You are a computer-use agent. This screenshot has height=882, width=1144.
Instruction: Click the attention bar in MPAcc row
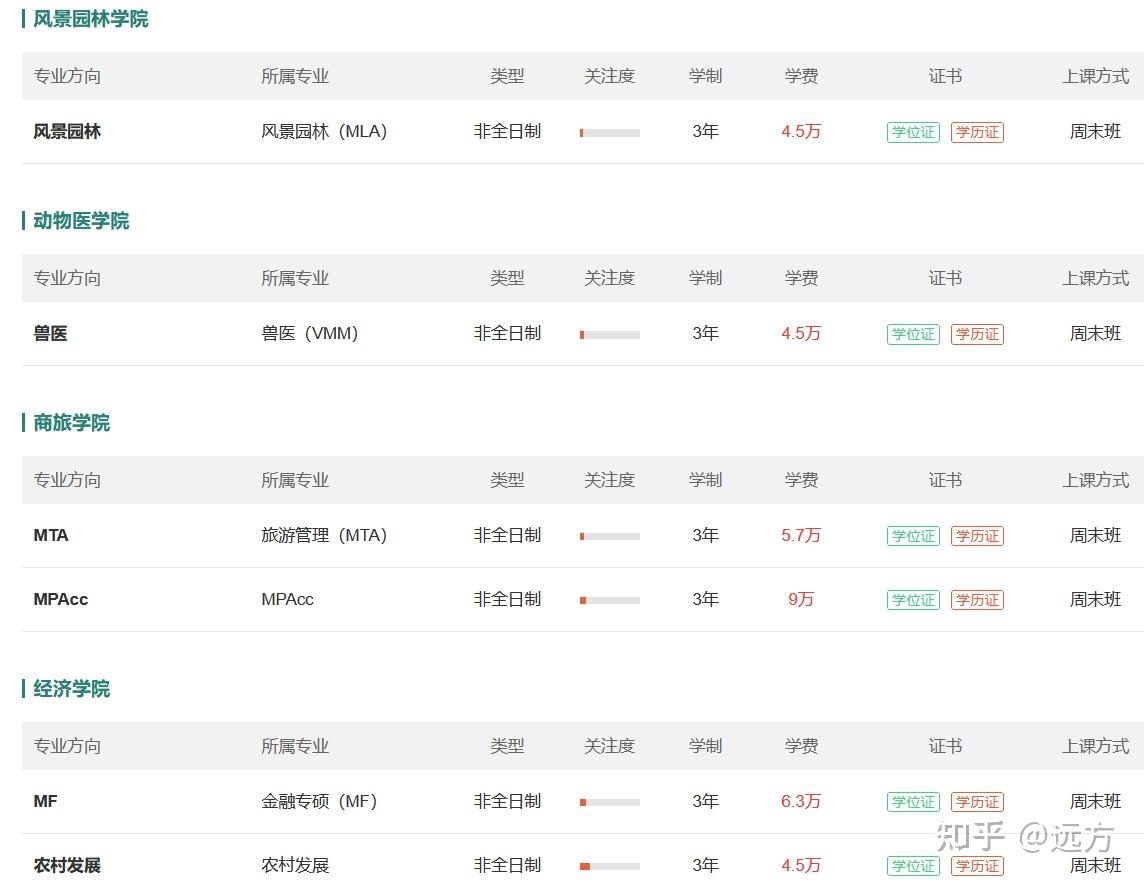[610, 600]
